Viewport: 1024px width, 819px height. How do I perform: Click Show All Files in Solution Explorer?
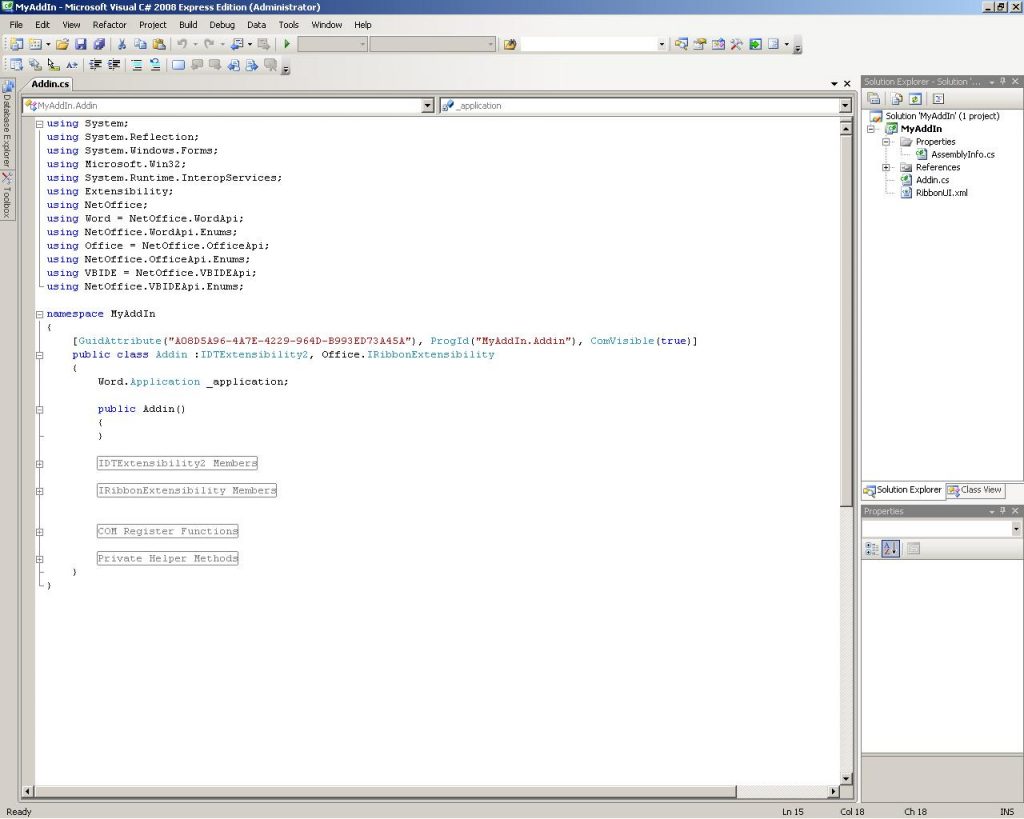[x=897, y=99]
